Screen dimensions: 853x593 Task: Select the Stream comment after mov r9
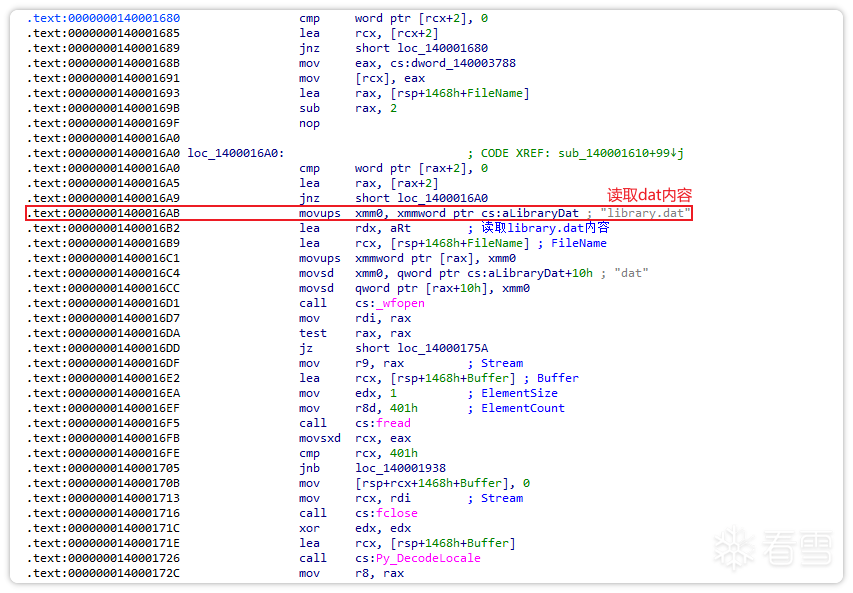pos(502,363)
